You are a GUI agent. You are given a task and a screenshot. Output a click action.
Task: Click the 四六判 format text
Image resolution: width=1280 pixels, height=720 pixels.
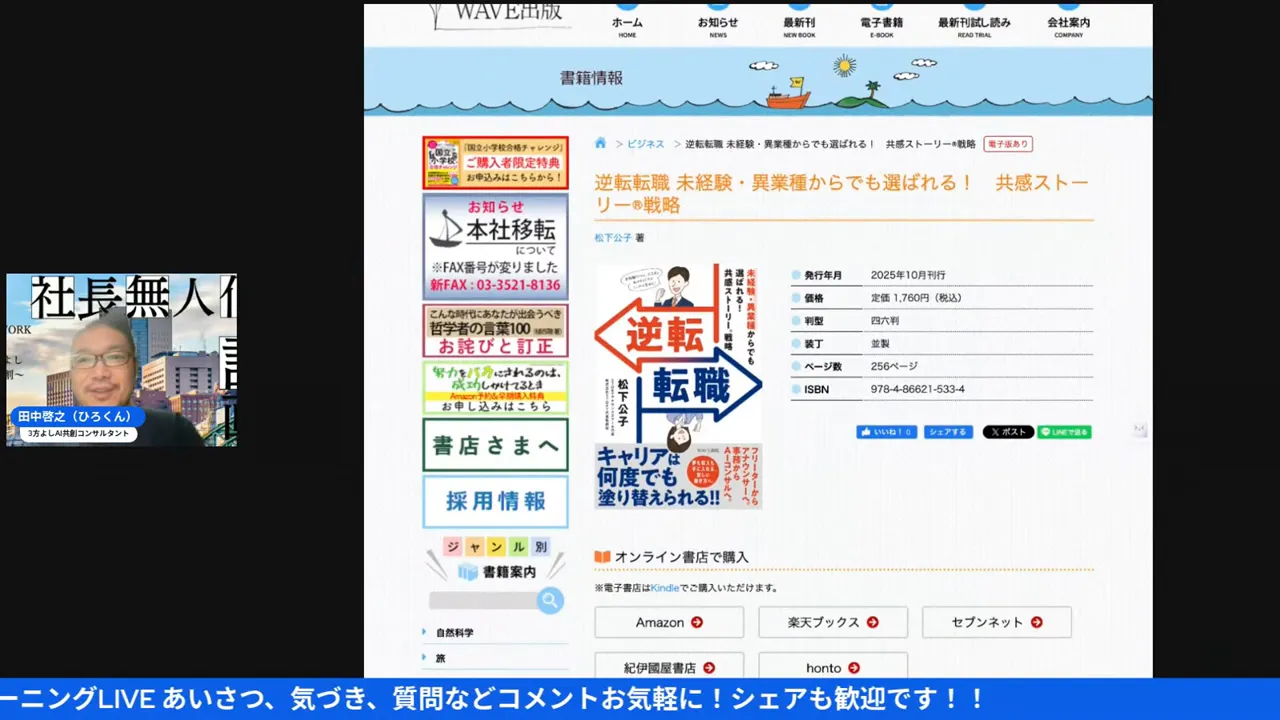(885, 321)
